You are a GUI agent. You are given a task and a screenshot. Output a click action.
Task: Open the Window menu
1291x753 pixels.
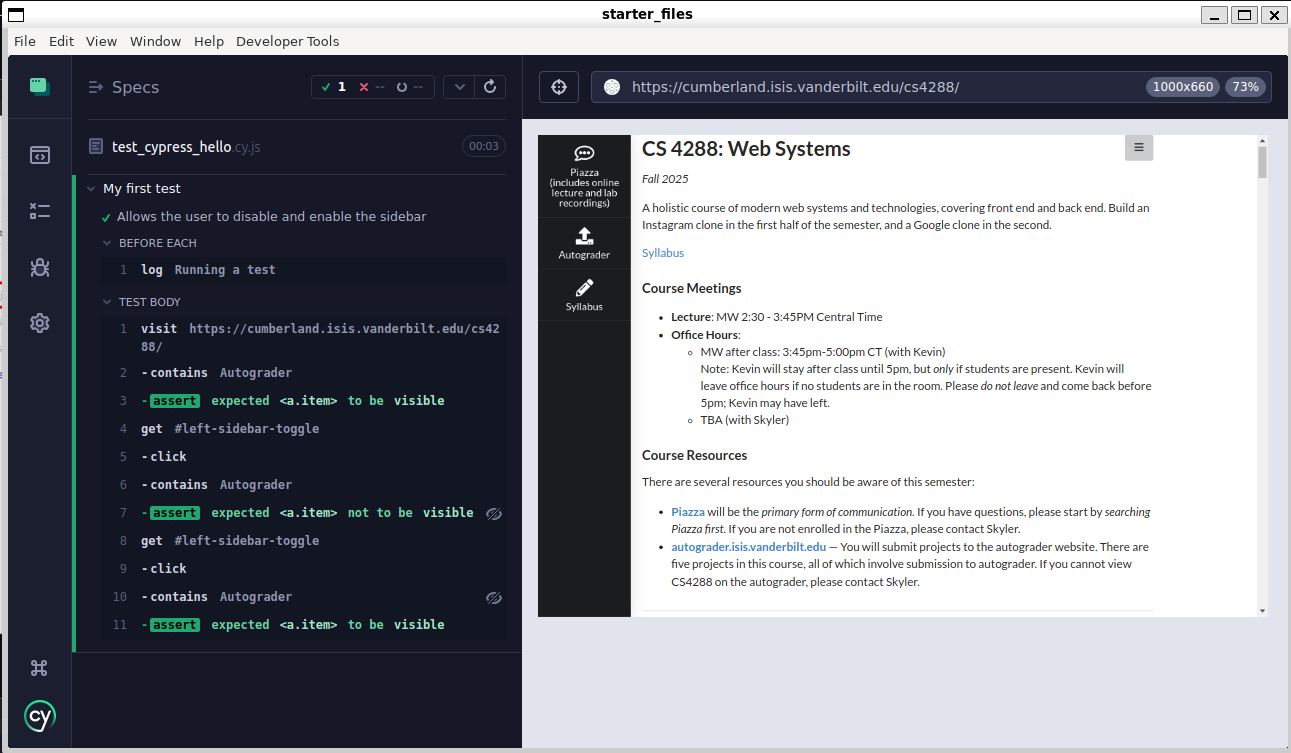click(155, 41)
